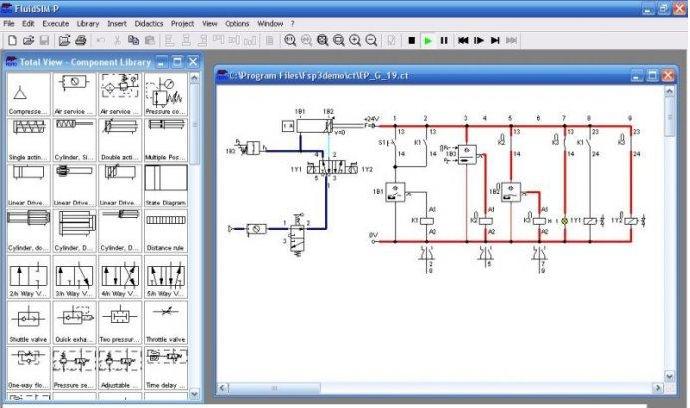Image resolution: width=690 pixels, height=408 pixels.
Task: Open the Execute menu
Action: pos(55,22)
